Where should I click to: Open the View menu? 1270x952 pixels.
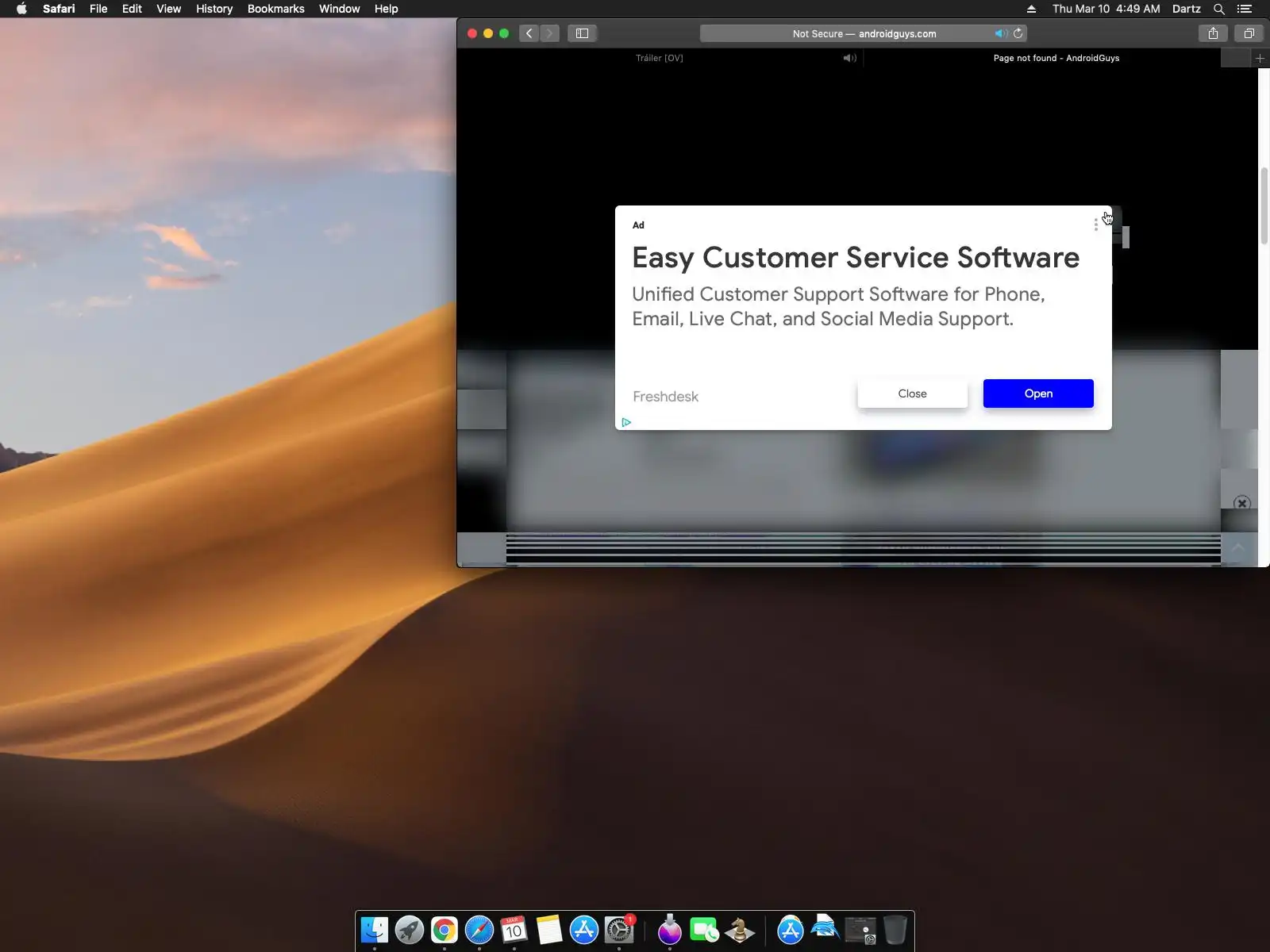[x=168, y=9]
